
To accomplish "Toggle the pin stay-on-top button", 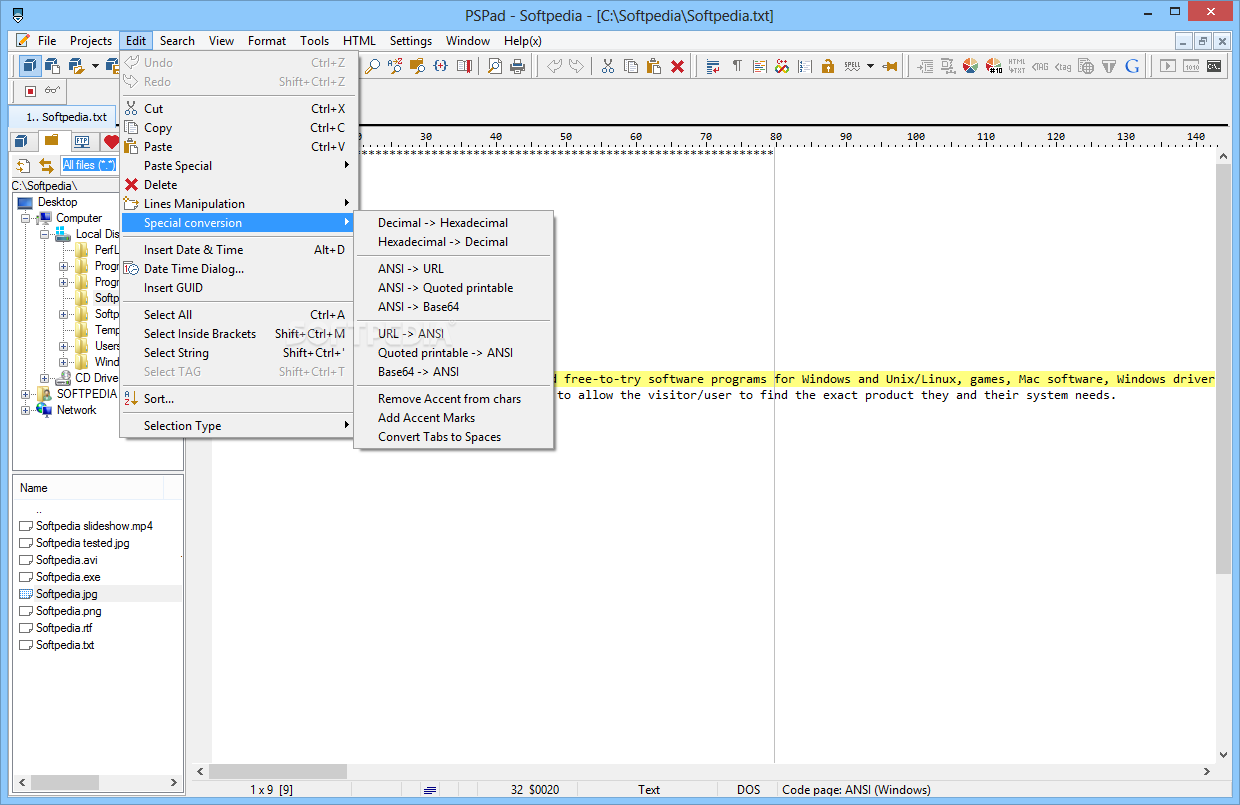I will coord(889,66).
